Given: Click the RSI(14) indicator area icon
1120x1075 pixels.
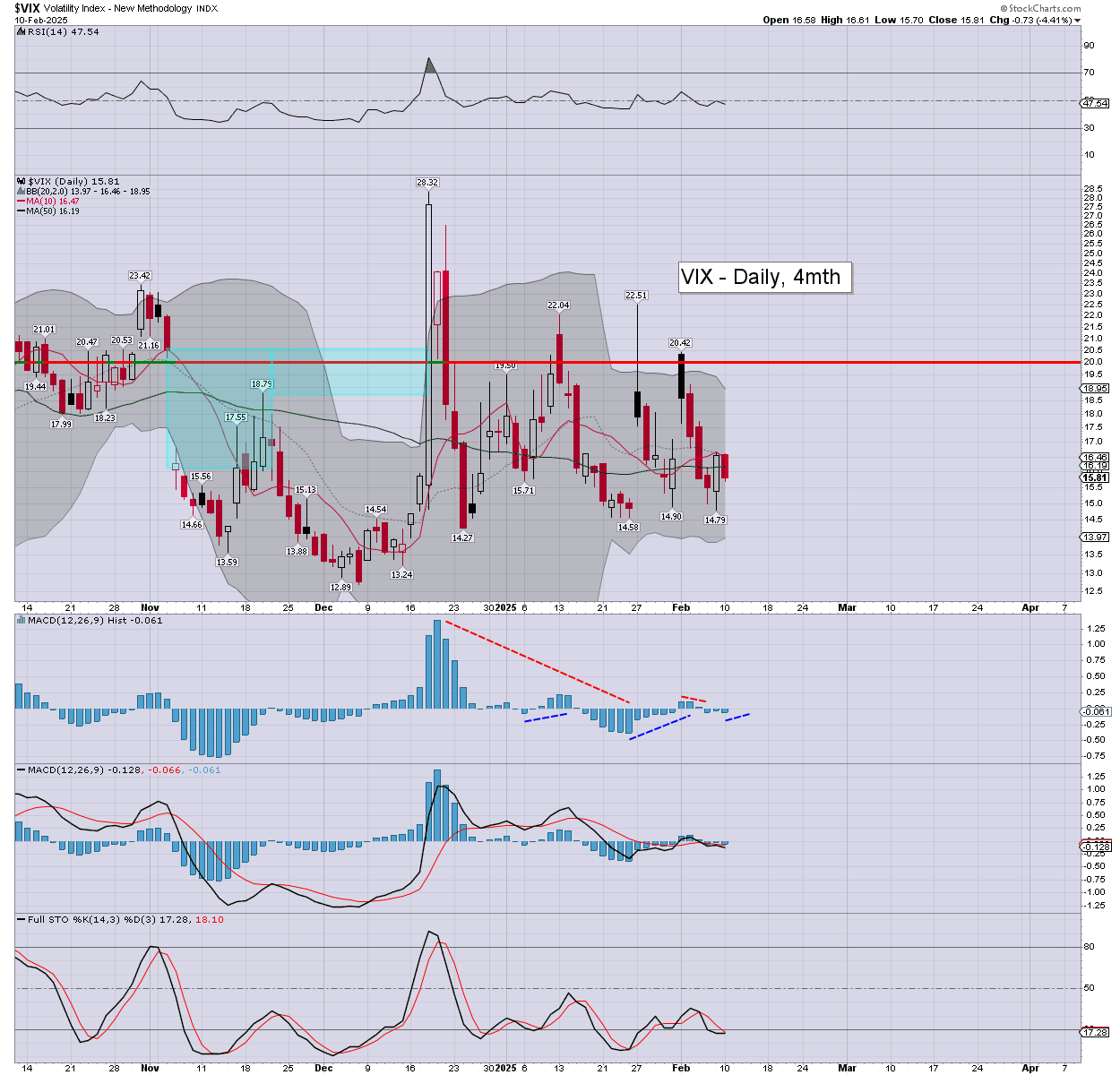Looking at the screenshot, I should point(22,32).
